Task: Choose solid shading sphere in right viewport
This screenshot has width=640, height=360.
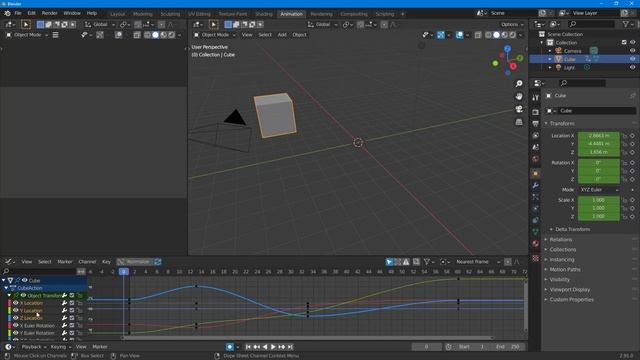Action: coord(496,35)
